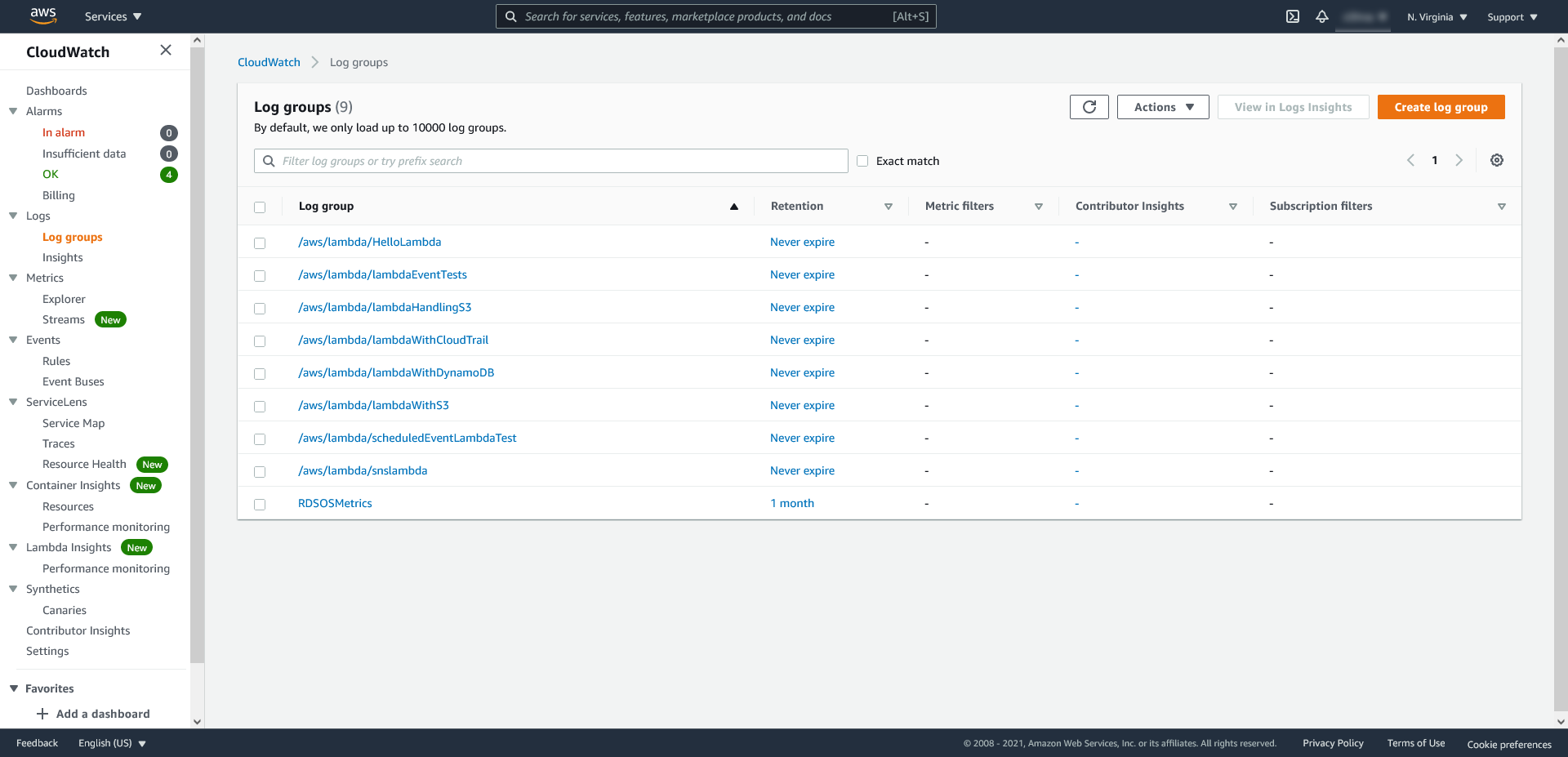This screenshot has width=1568, height=757.
Task: Open the Privacy Policy link
Action: point(1333,743)
